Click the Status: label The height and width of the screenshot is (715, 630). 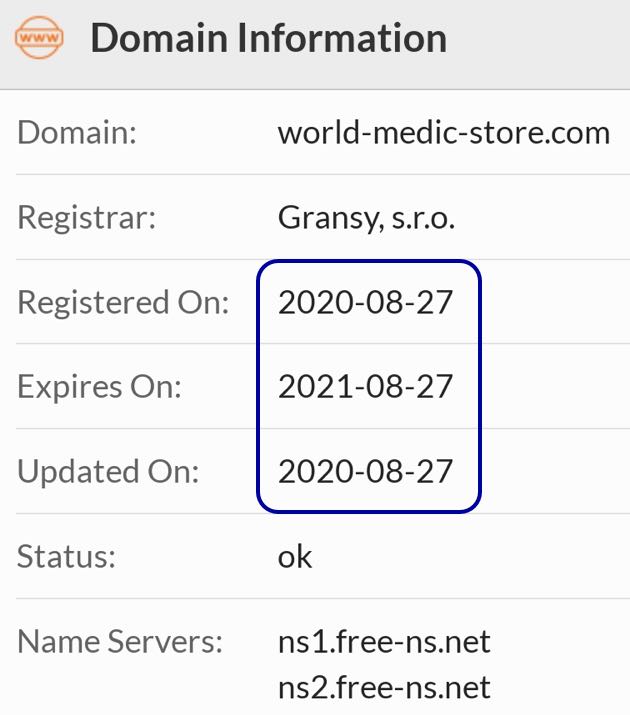67,557
